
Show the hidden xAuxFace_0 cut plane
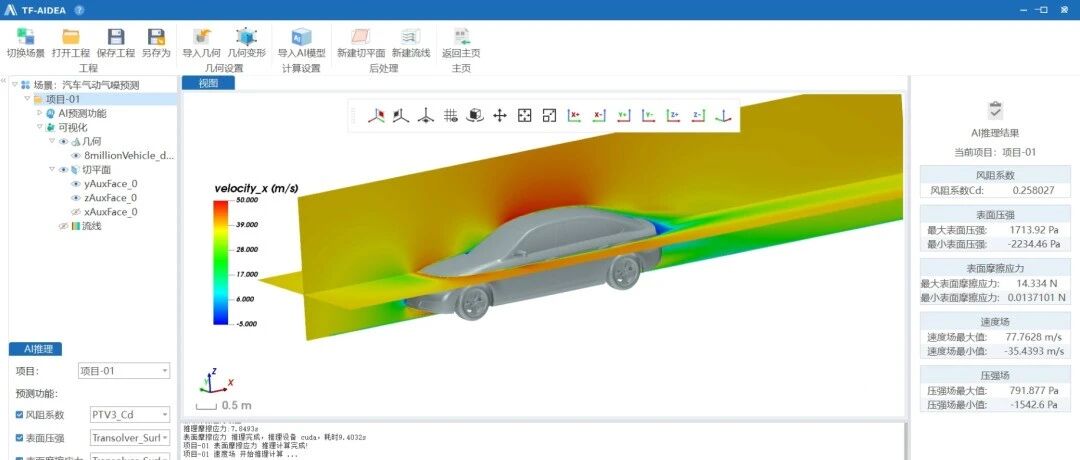(76, 212)
